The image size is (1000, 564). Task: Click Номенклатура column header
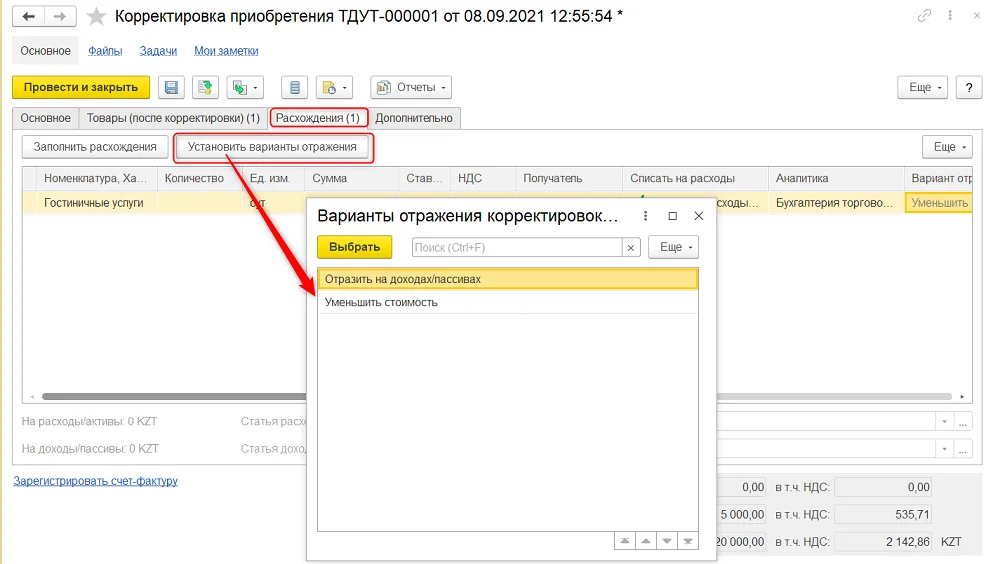[x=95, y=179]
